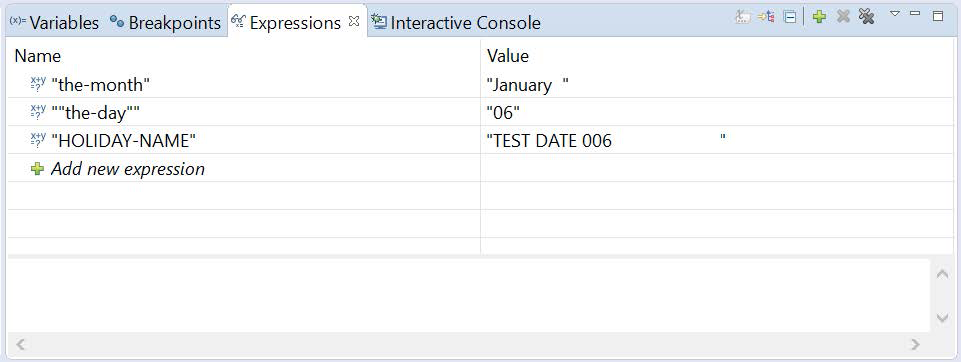Click the "TEST DATE 006" value cell
Image resolution: width=961 pixels, height=362 pixels.
tap(717, 140)
